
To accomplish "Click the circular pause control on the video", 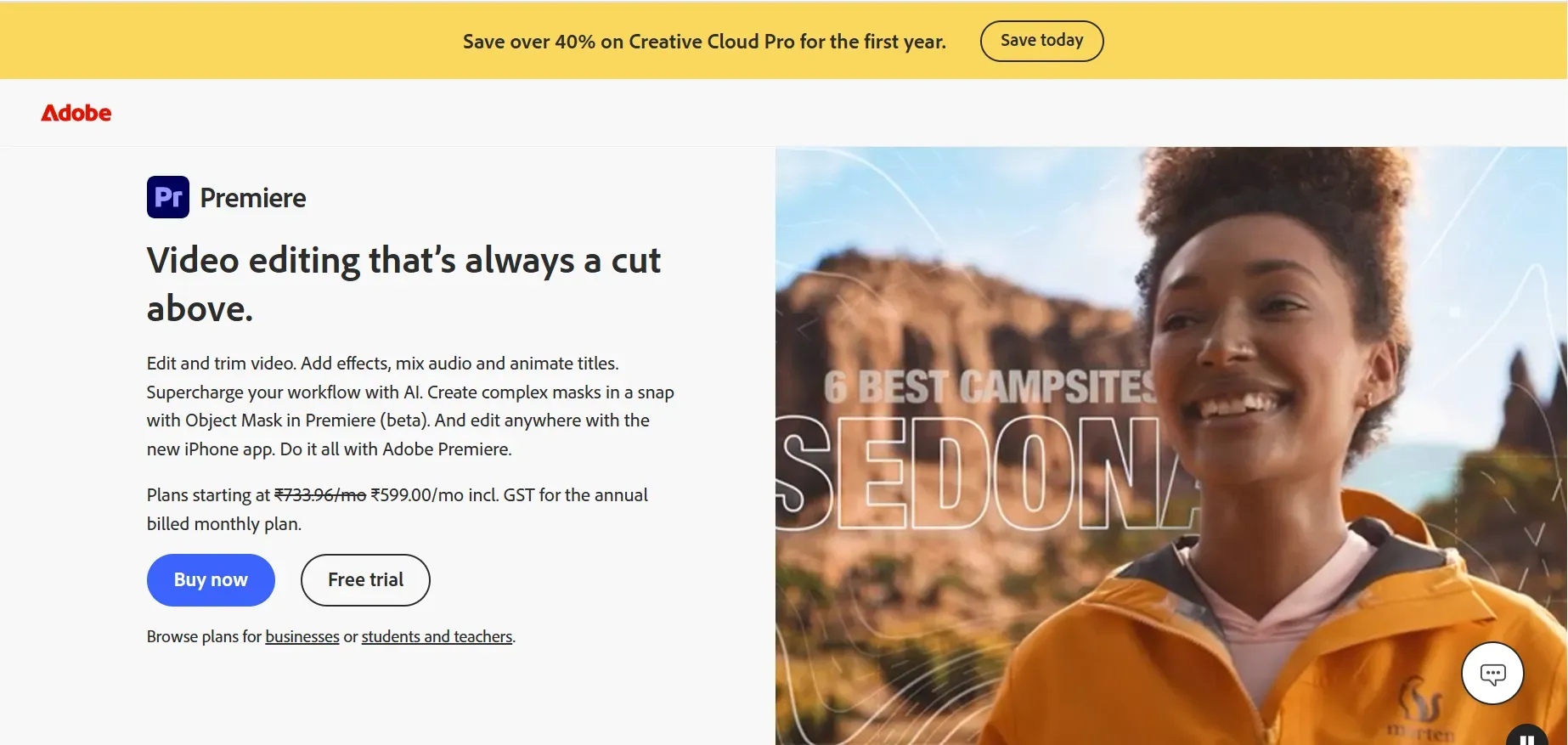I will [x=1527, y=737].
